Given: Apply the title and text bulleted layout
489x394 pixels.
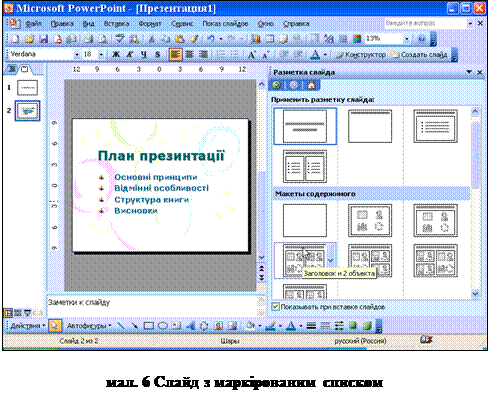Looking at the screenshot, I should coord(435,127).
